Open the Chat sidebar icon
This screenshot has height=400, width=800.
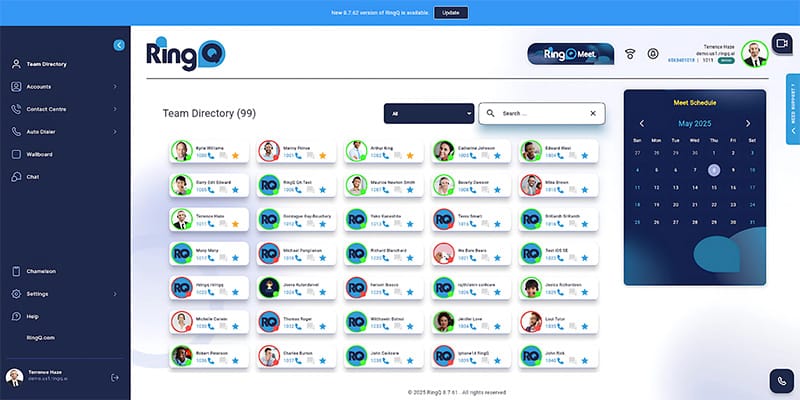(16, 177)
